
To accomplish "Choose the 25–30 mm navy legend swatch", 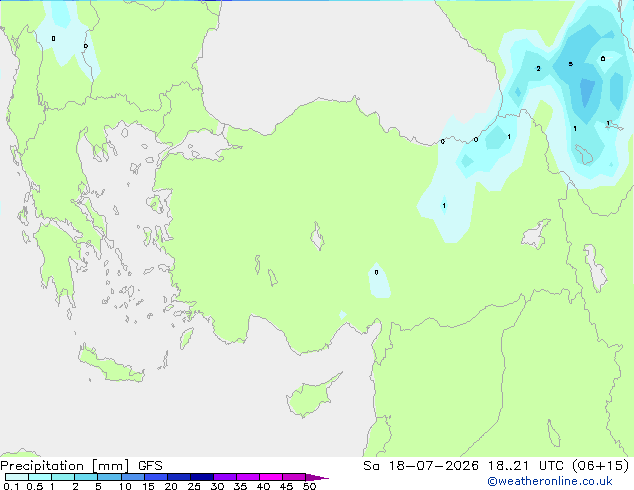I will 202,477.
